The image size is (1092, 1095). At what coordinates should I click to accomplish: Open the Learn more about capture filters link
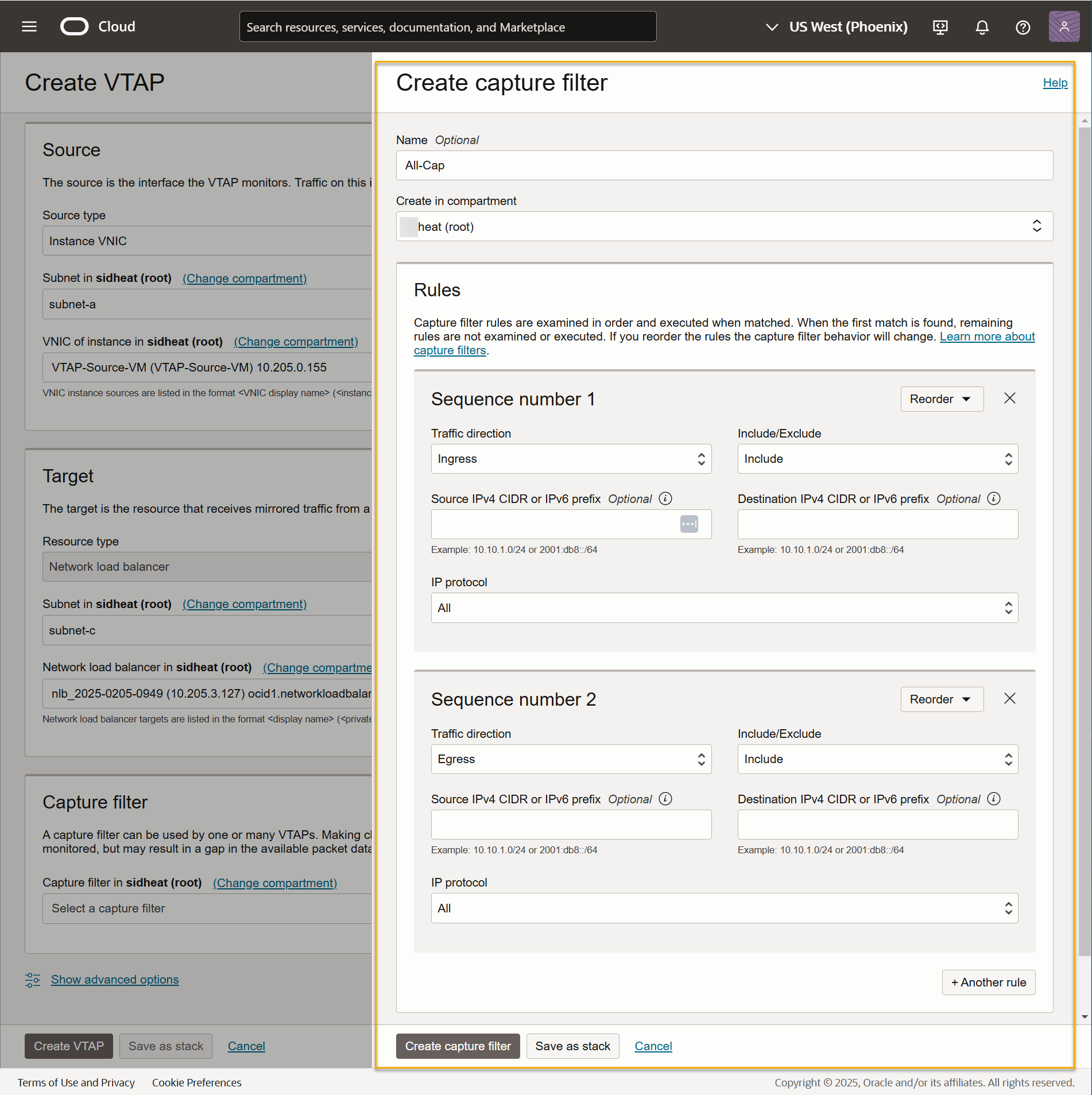click(x=986, y=336)
